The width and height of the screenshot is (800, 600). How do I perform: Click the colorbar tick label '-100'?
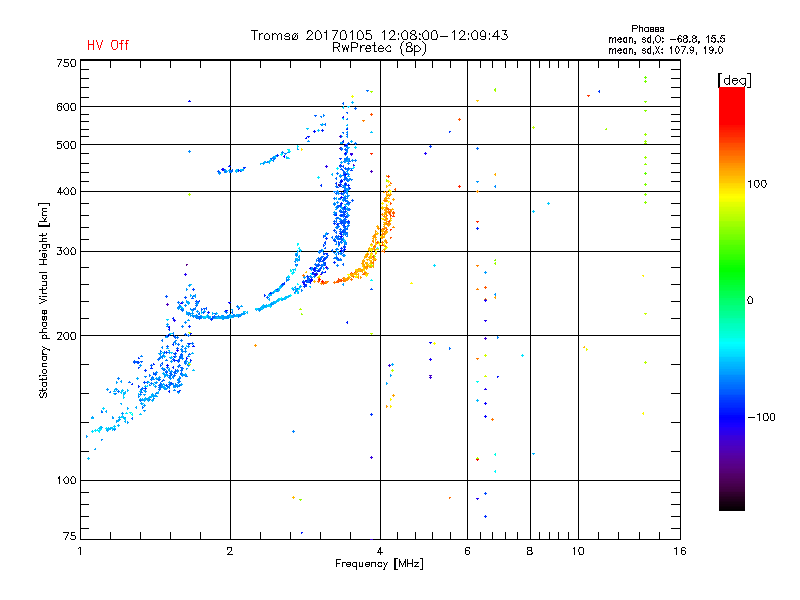click(x=762, y=417)
